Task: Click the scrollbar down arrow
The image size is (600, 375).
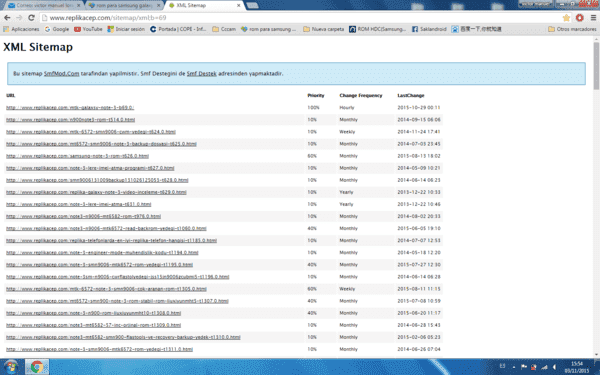Action: [x=596, y=355]
